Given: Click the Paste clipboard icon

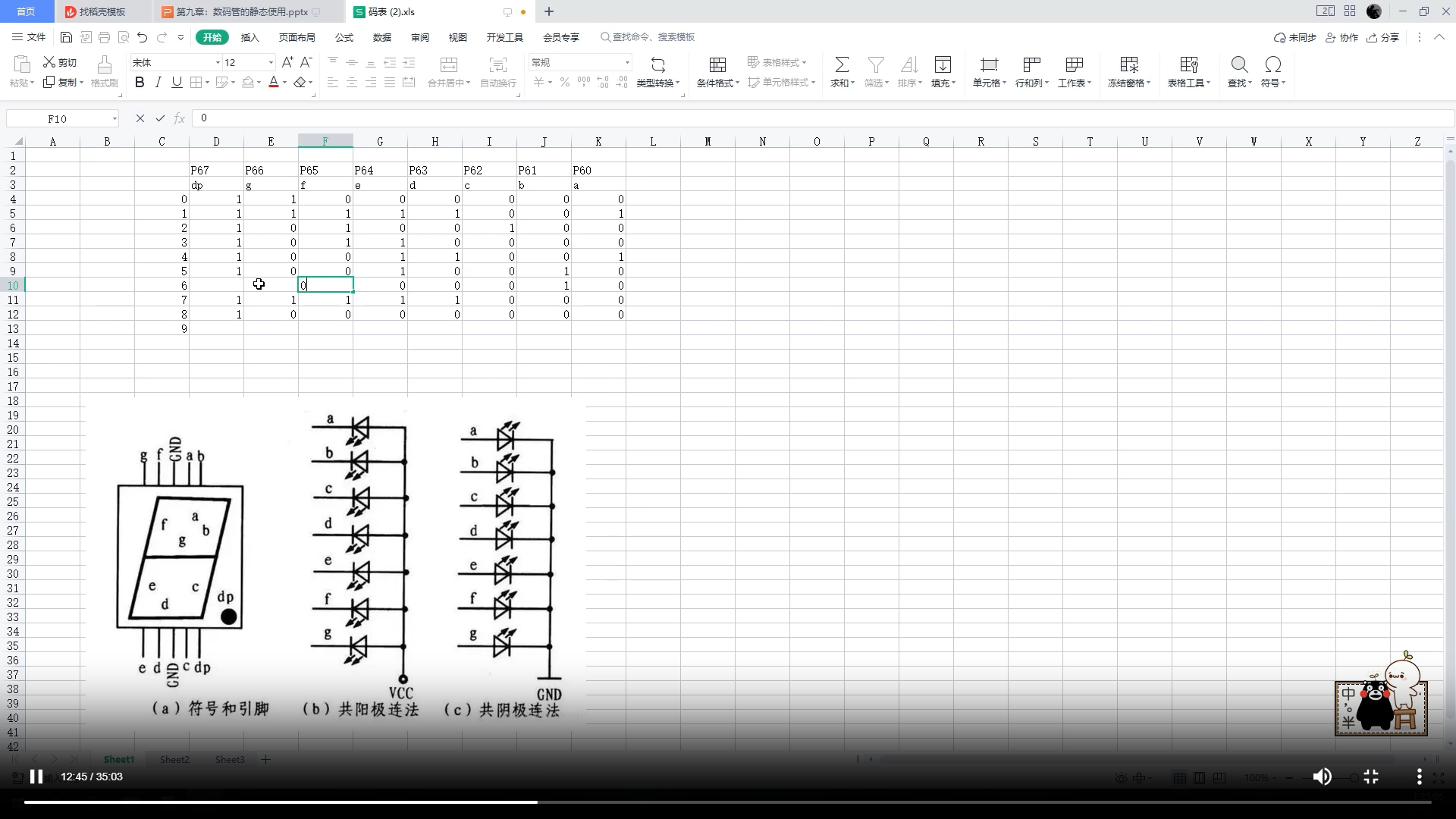Looking at the screenshot, I should [x=21, y=64].
